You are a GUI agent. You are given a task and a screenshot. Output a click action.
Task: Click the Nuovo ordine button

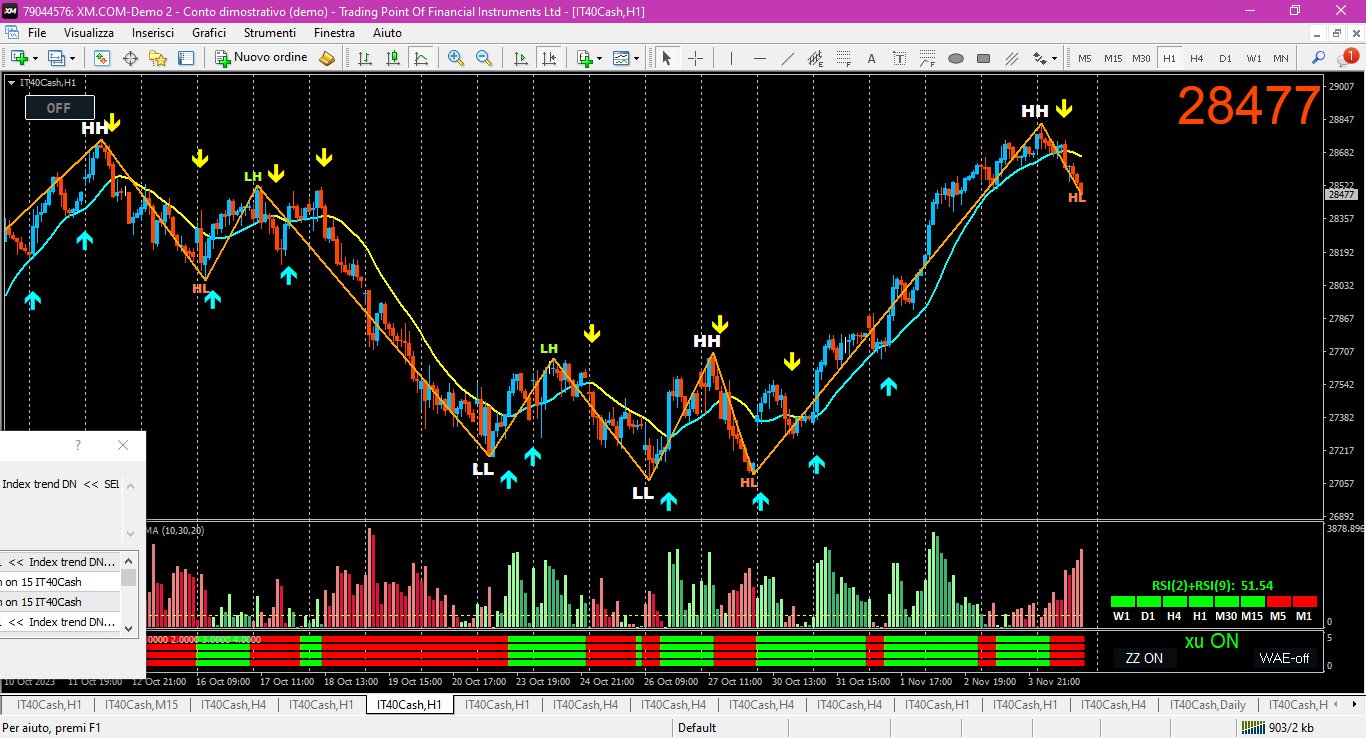262,58
